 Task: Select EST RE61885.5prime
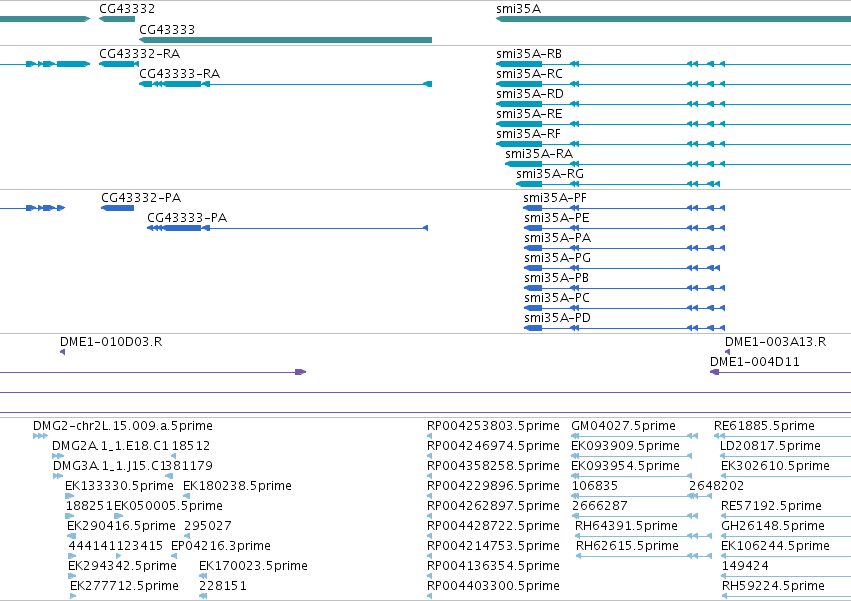coord(764,426)
